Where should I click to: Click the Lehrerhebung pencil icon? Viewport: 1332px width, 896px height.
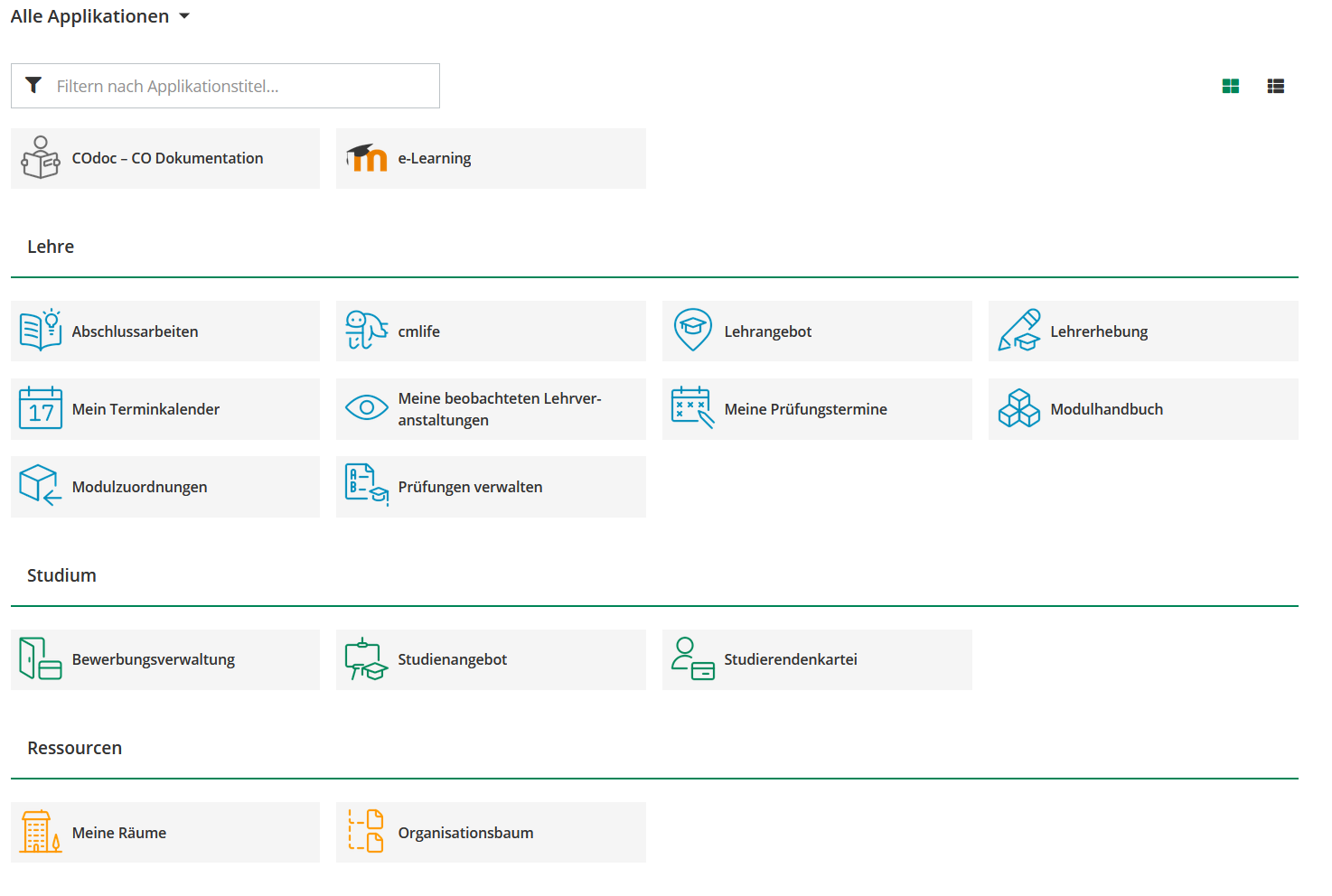click(1018, 331)
